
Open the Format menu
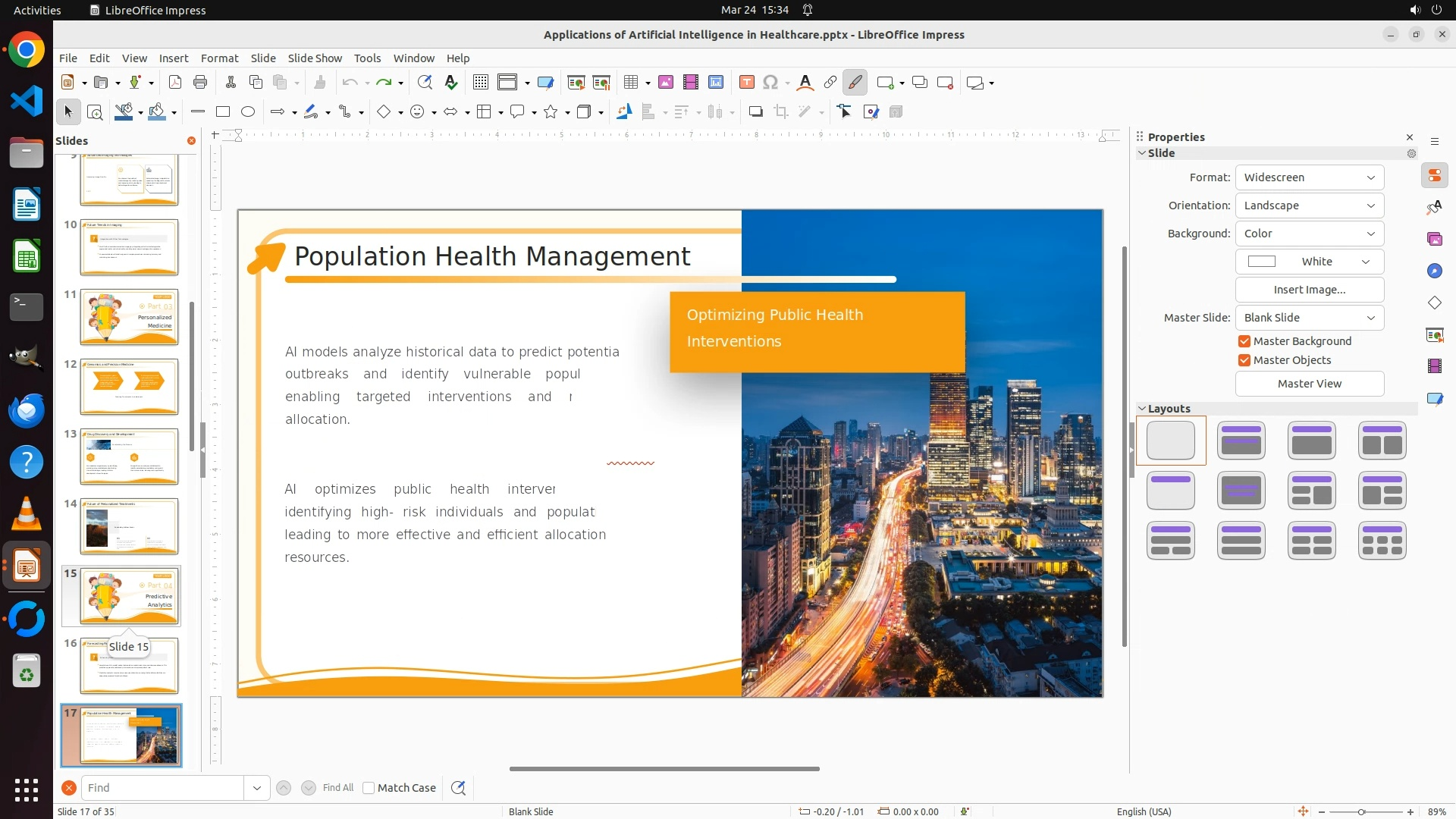tap(219, 58)
